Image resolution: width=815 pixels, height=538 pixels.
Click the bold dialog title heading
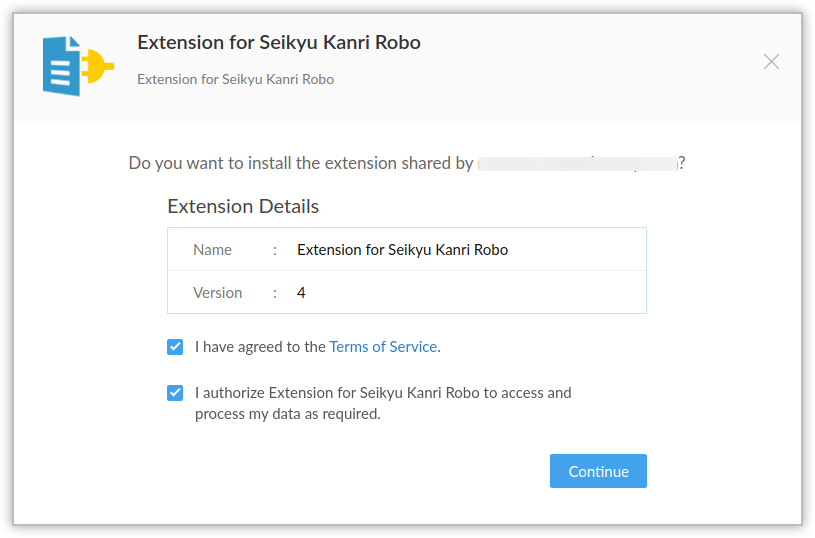coord(278,43)
